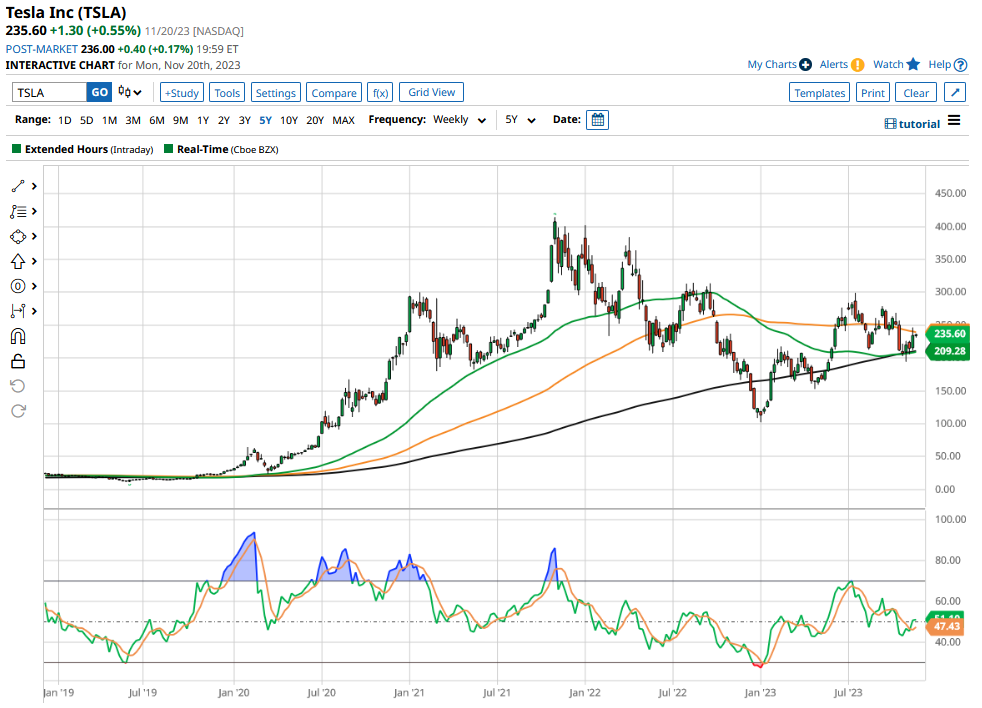Select the trend line drawing tool

[x=18, y=186]
